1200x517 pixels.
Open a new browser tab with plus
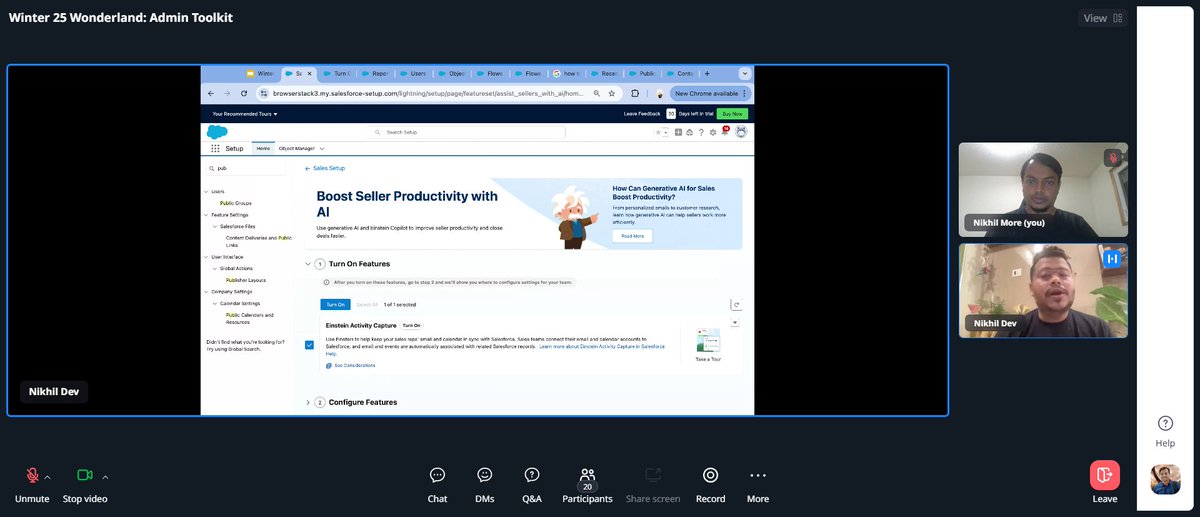(x=707, y=73)
